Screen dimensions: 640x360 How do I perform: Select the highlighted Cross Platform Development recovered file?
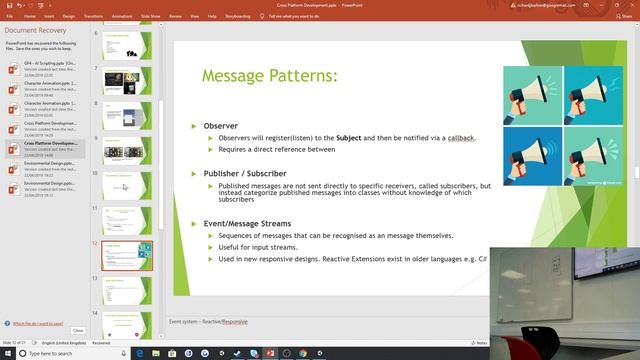45,149
